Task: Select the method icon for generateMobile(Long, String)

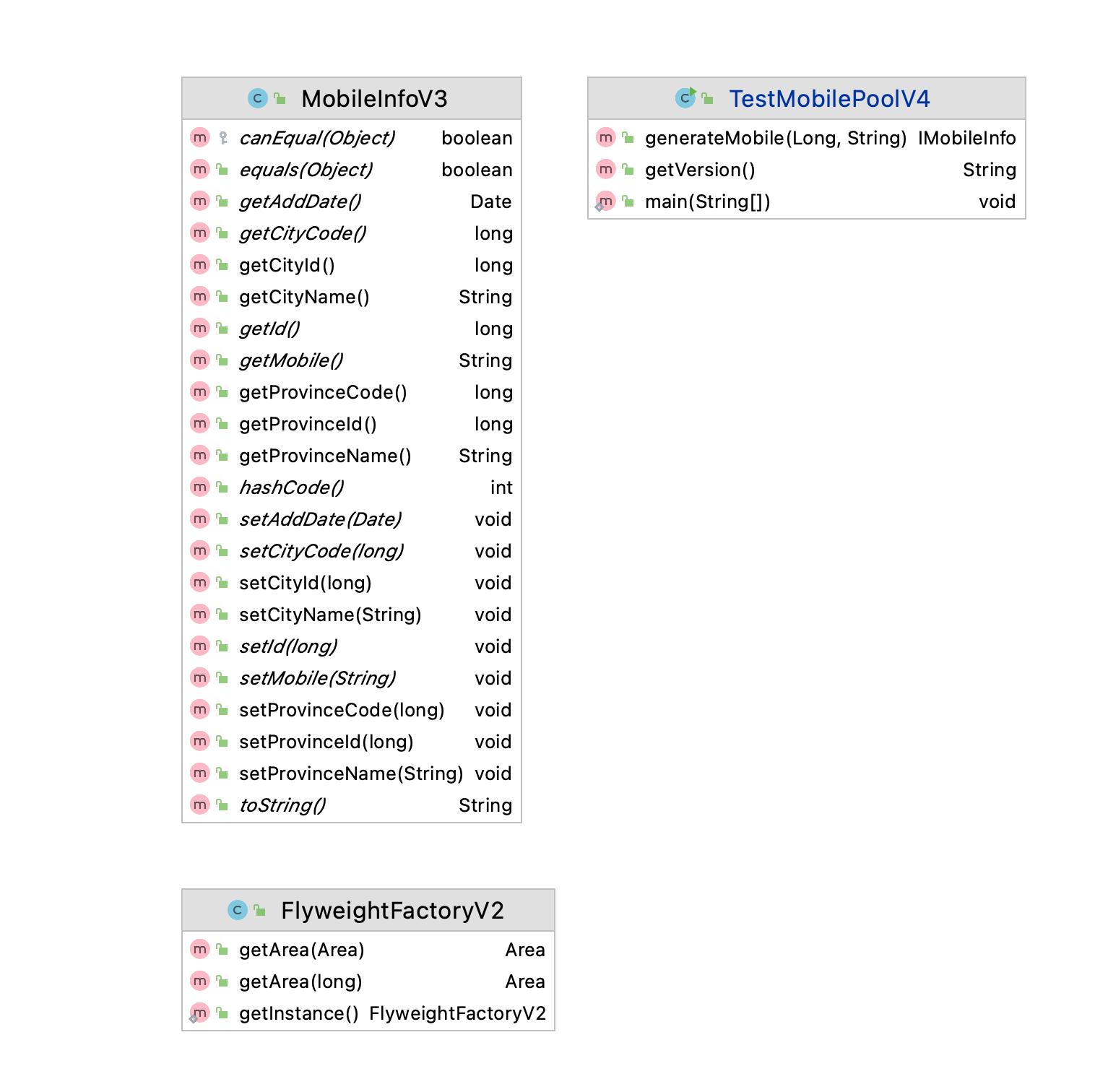Action: (x=606, y=137)
